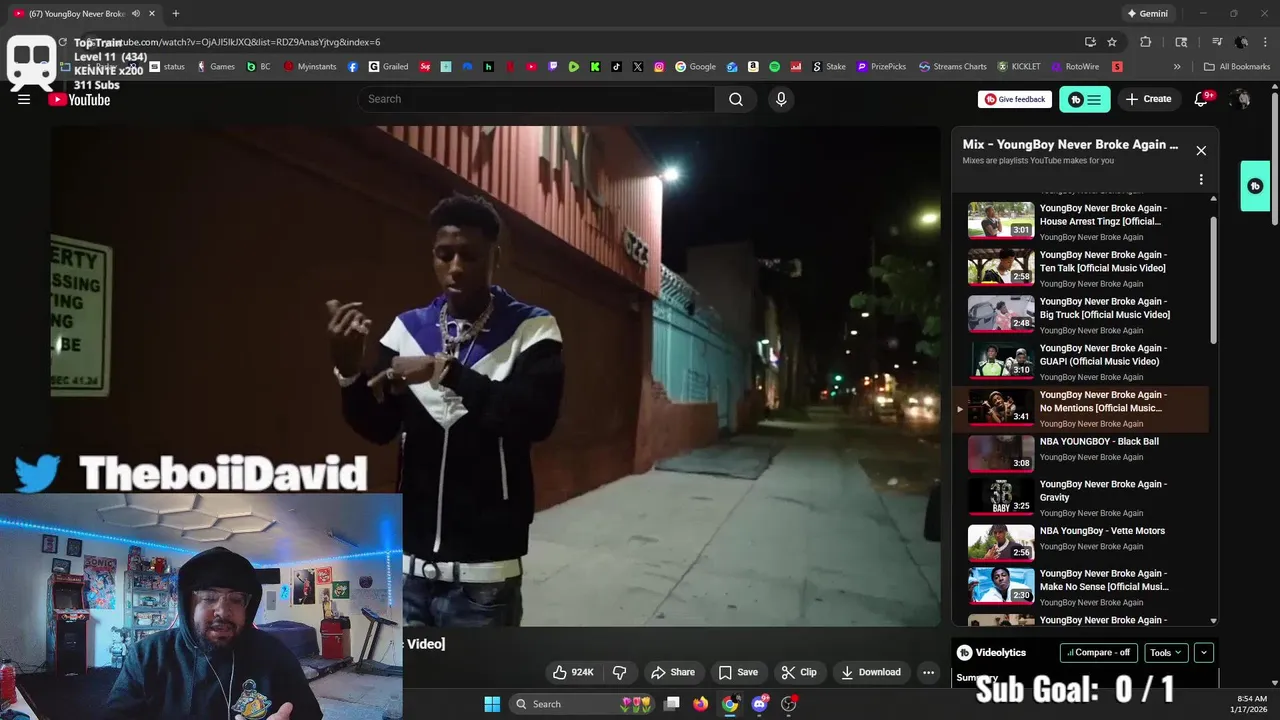Open the Streams Charts bookmark
Image resolution: width=1280 pixels, height=720 pixels.
pyautogui.click(x=952, y=67)
